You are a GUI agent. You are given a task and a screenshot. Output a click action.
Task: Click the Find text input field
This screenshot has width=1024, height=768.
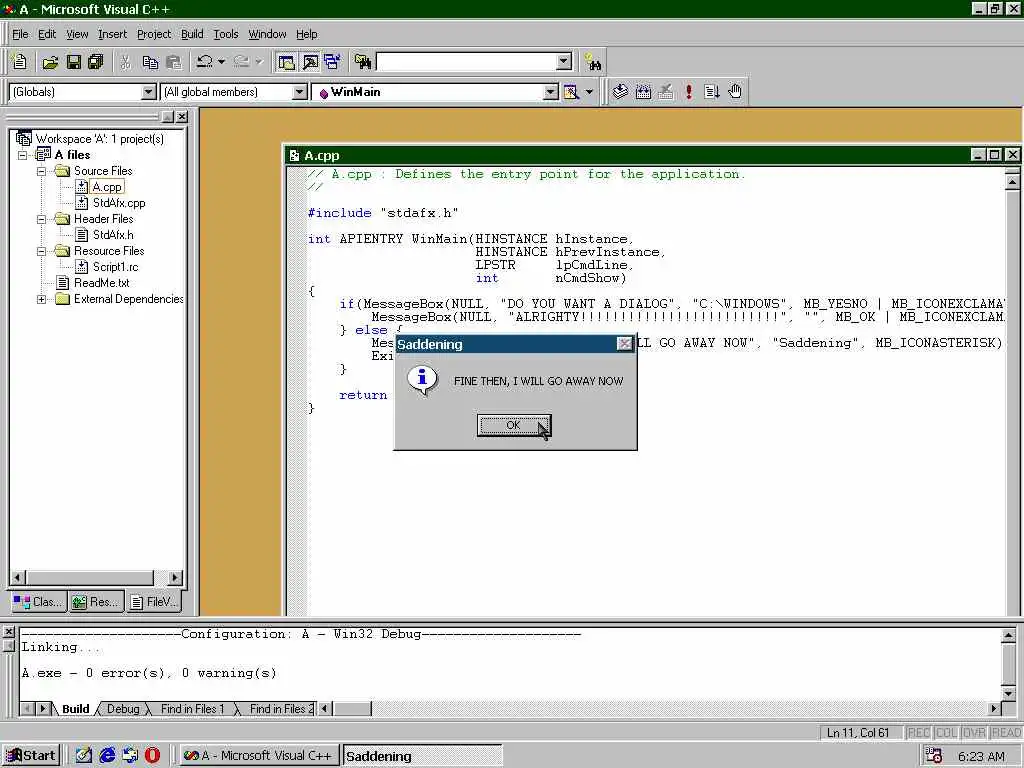(467, 62)
